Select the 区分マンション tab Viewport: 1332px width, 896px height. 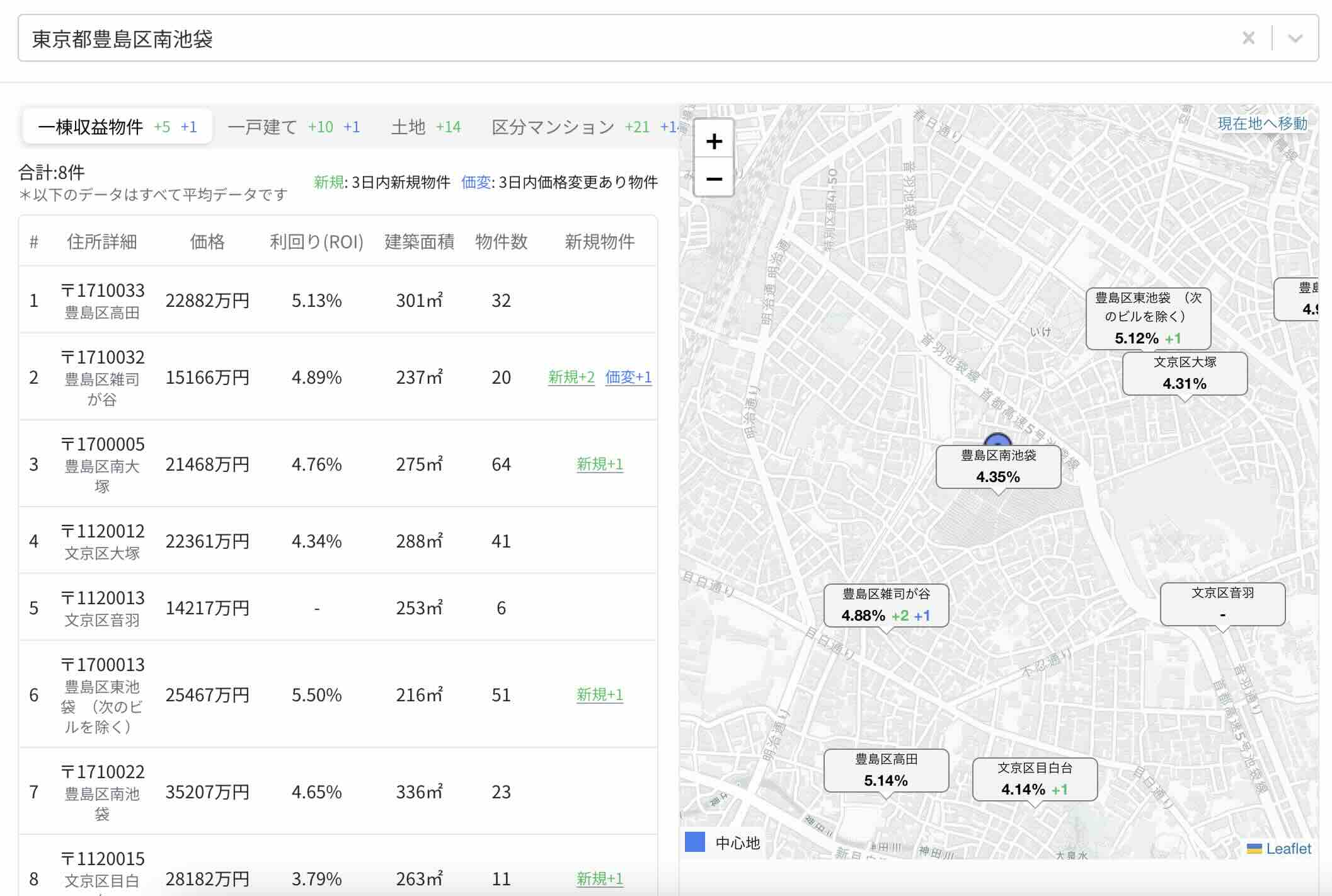click(x=553, y=127)
